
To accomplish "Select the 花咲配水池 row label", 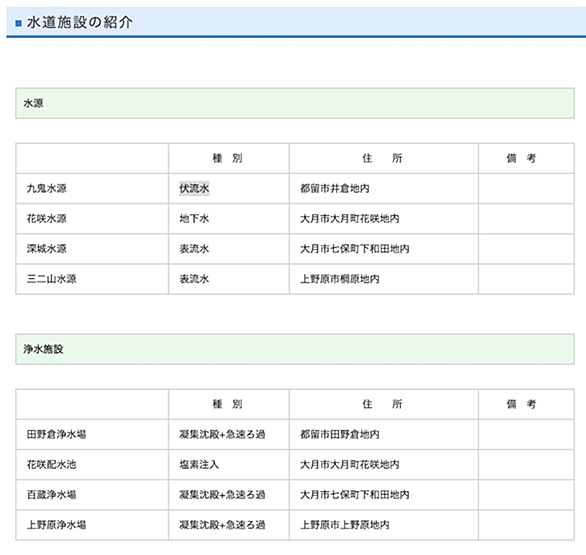I will 52,465.
